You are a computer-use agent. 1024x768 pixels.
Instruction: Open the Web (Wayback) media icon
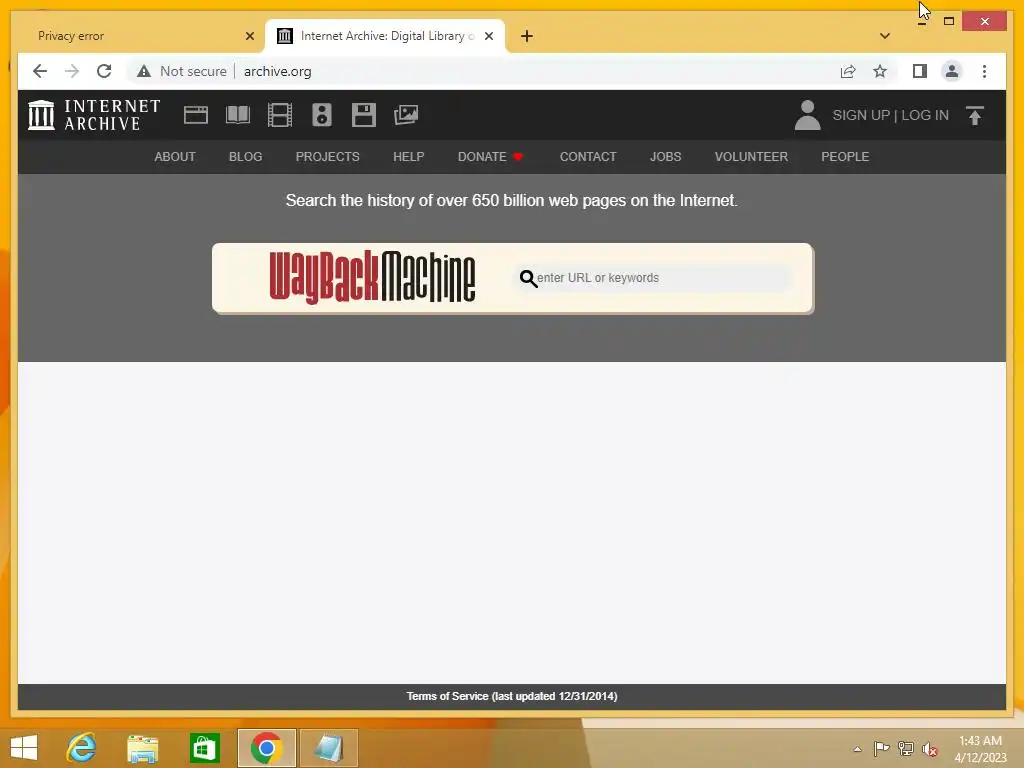point(195,115)
